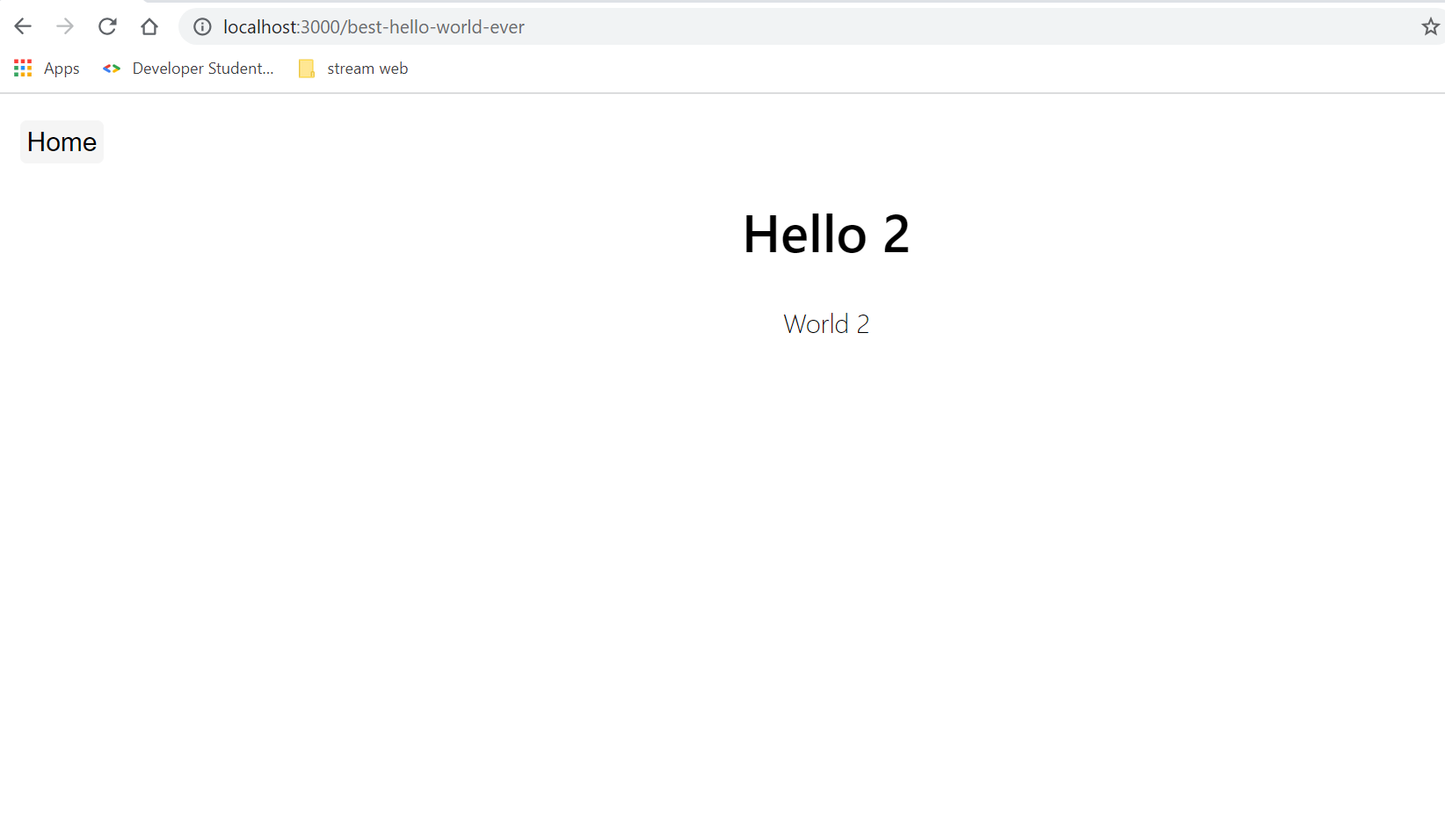Select the Hello 2 heading text
The height and width of the screenshot is (840, 1445).
click(x=826, y=235)
